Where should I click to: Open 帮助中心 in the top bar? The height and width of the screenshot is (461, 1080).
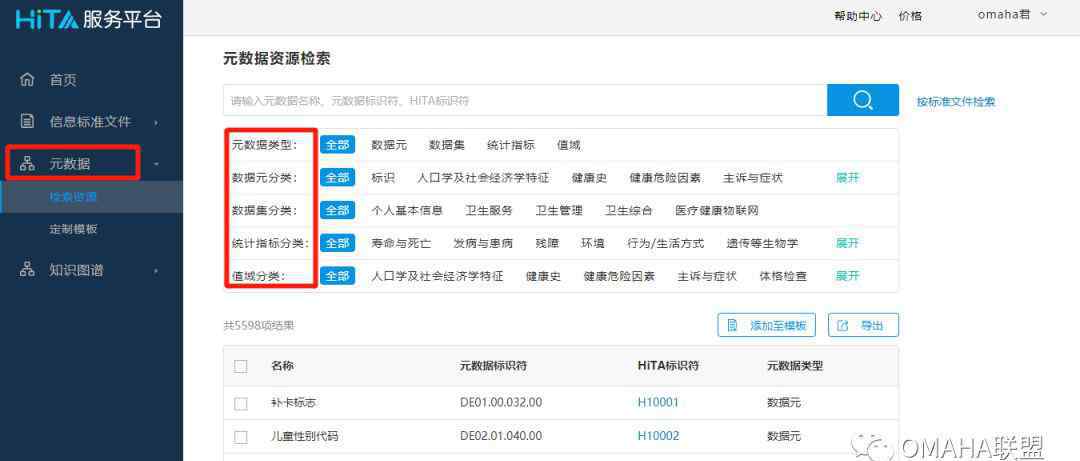point(857,16)
